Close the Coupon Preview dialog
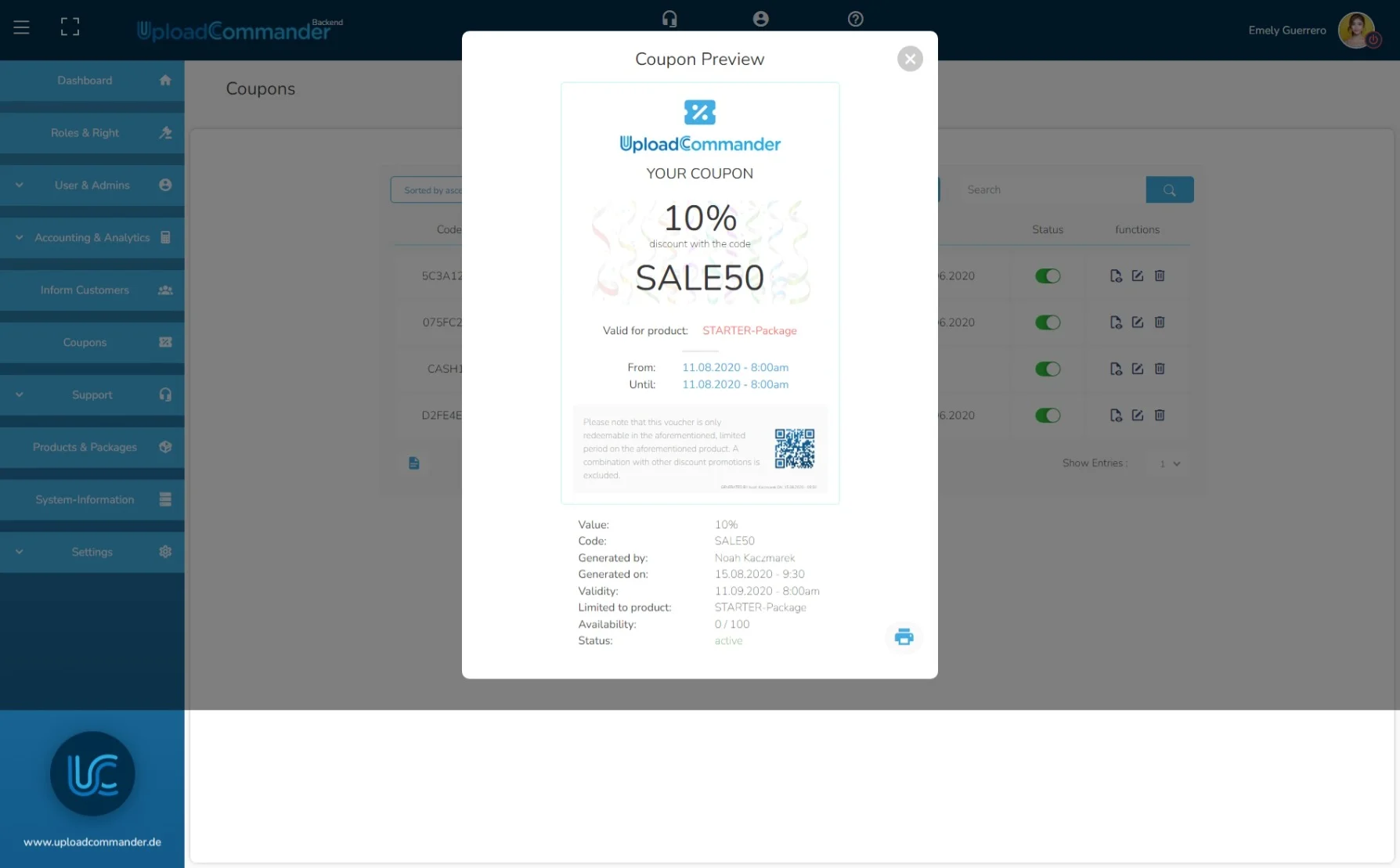The height and width of the screenshot is (868, 1400). 910,59
